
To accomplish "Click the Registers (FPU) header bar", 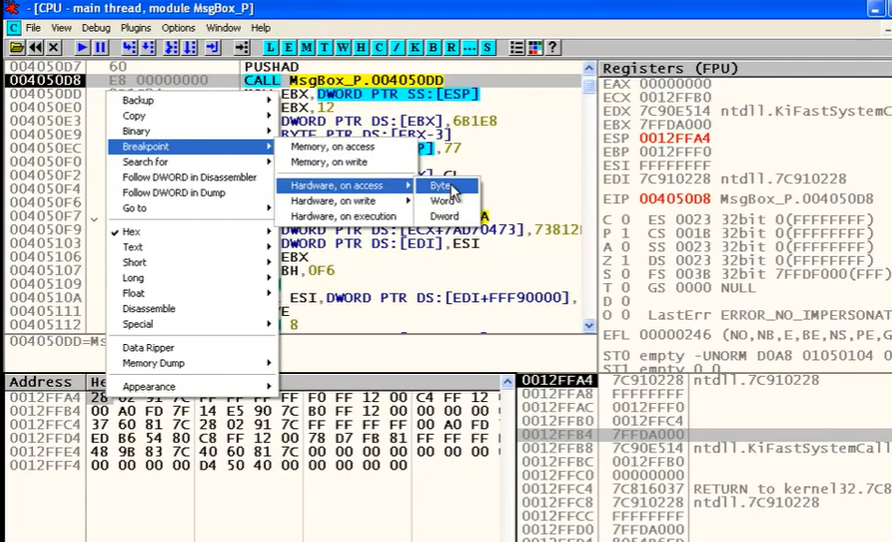I will [x=745, y=68].
